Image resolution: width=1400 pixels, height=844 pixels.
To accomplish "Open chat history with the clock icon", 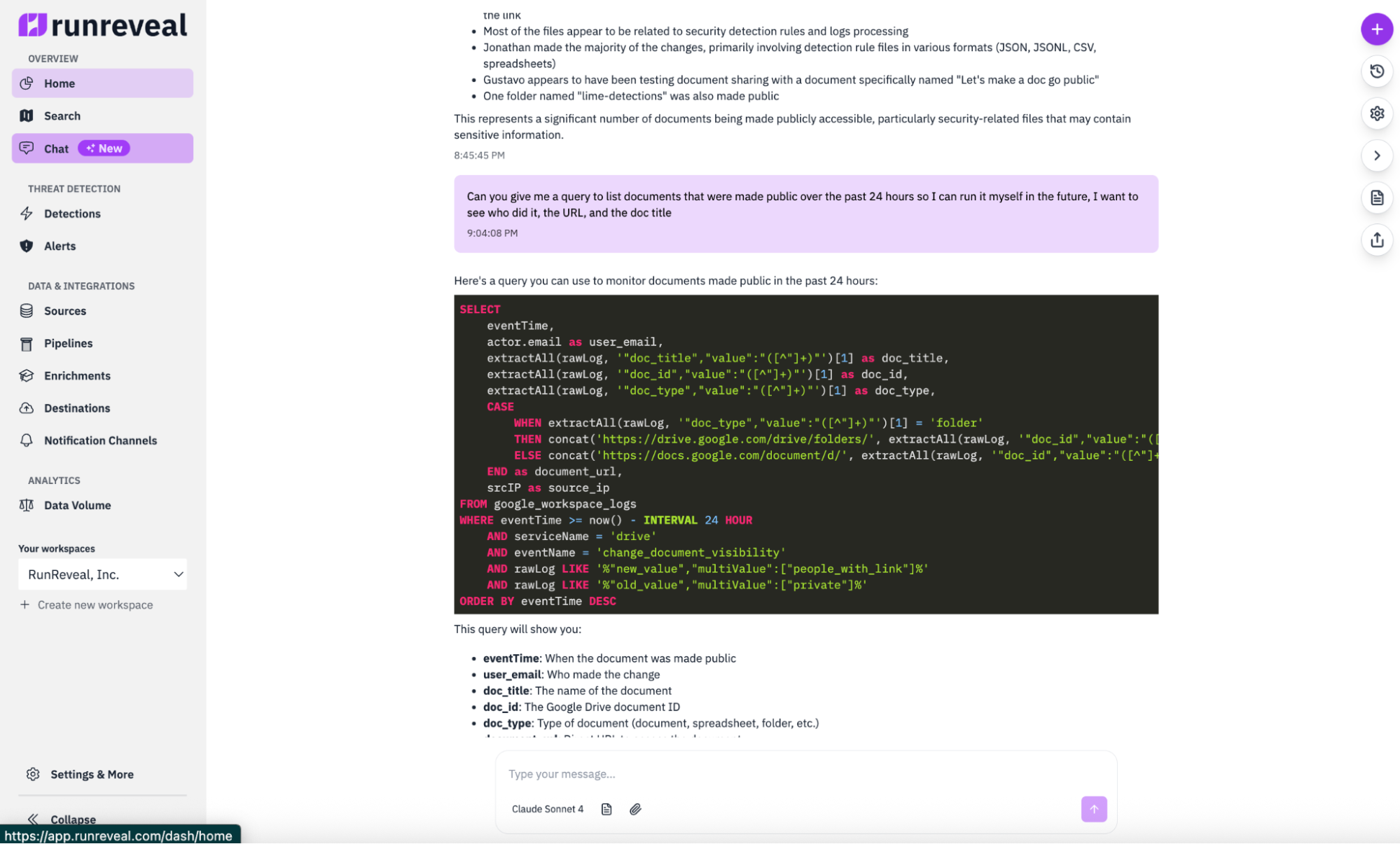I will pyautogui.click(x=1377, y=71).
